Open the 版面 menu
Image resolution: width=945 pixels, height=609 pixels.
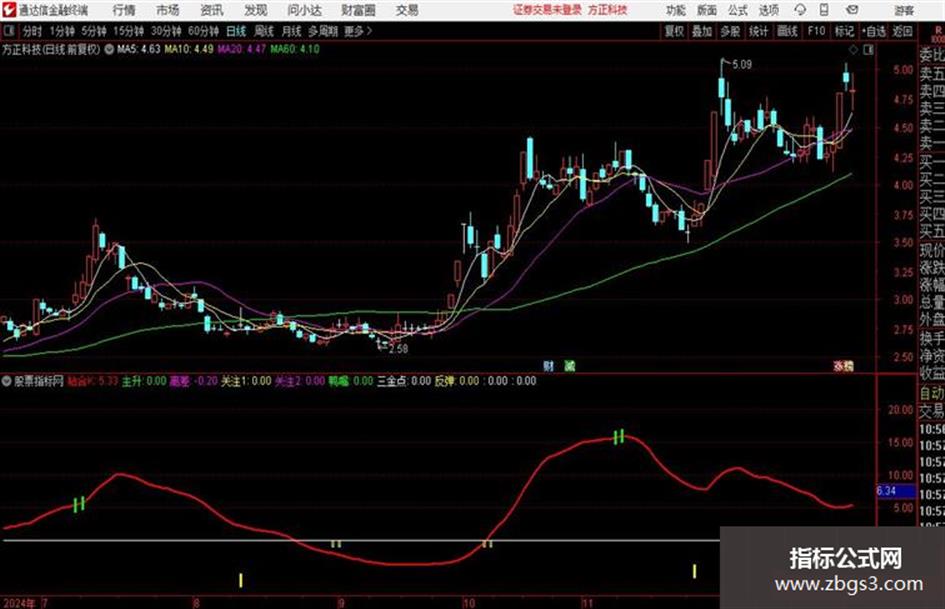(x=706, y=10)
